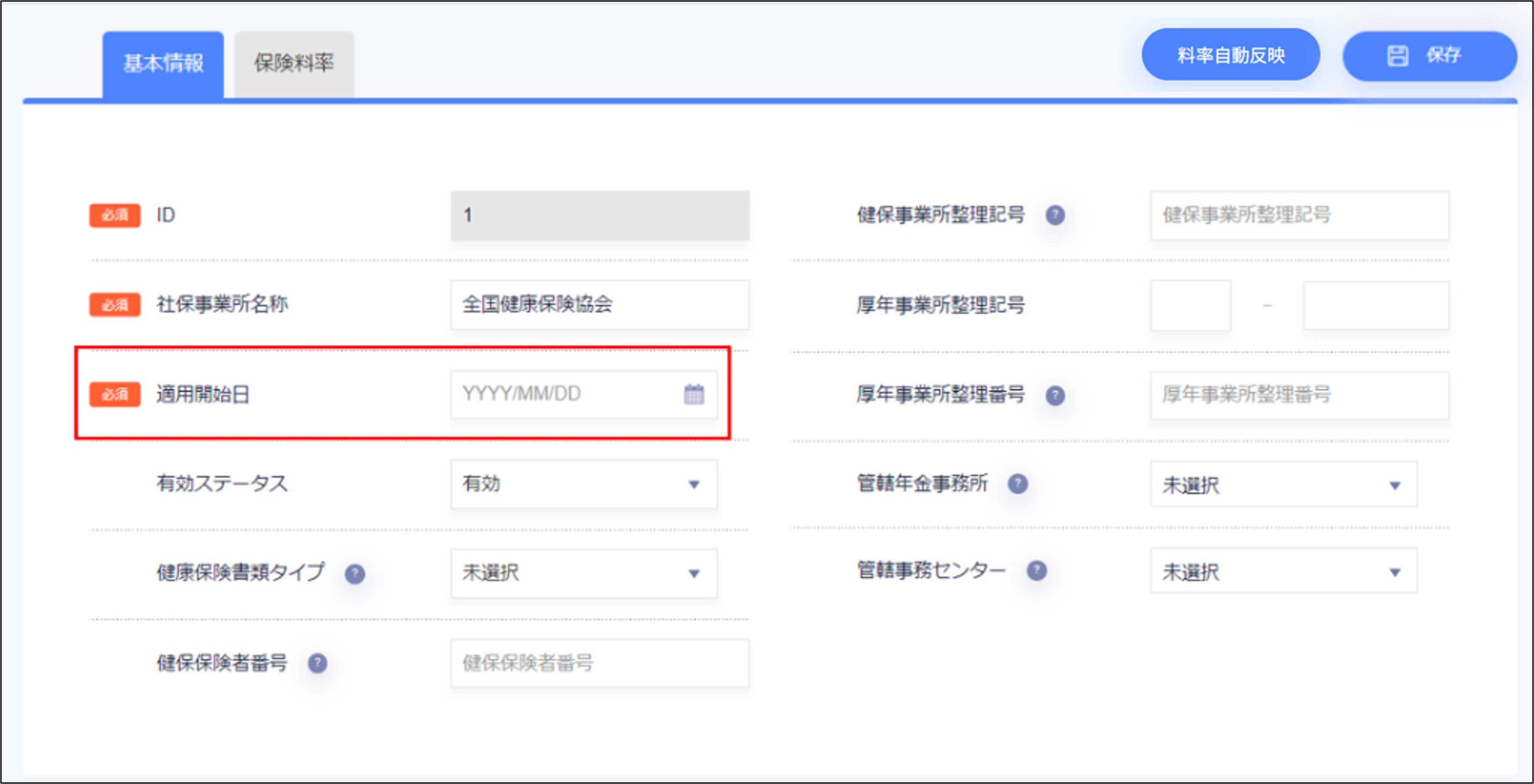Click the calendar icon in 適用開始日 field
Screen dimensions: 1534x784
tap(694, 394)
